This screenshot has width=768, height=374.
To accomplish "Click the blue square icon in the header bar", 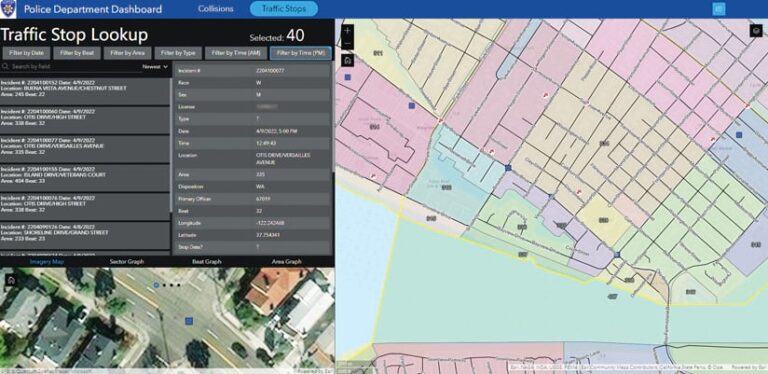I will (x=719, y=9).
